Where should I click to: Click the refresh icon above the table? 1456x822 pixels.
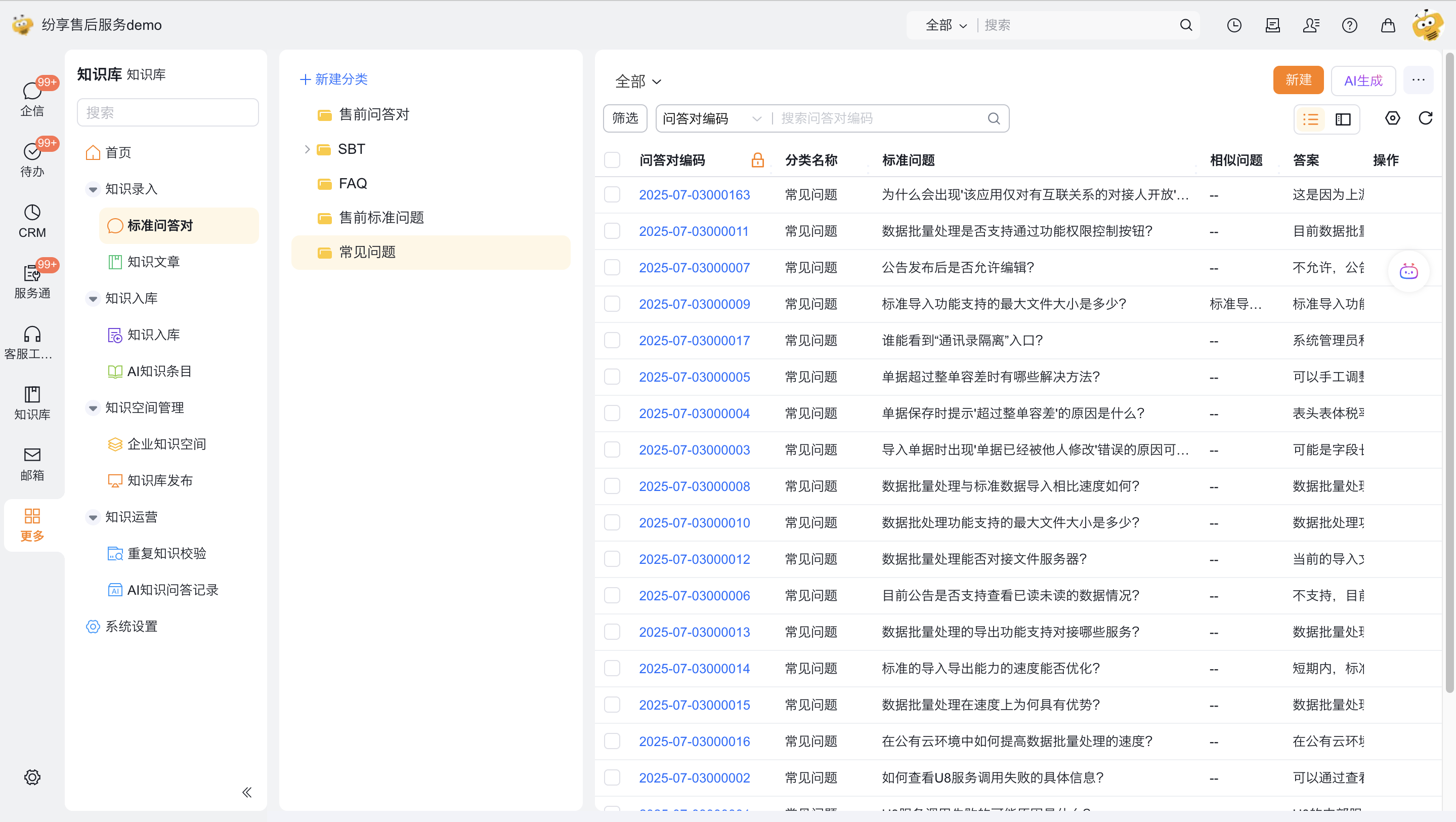pos(1425,118)
